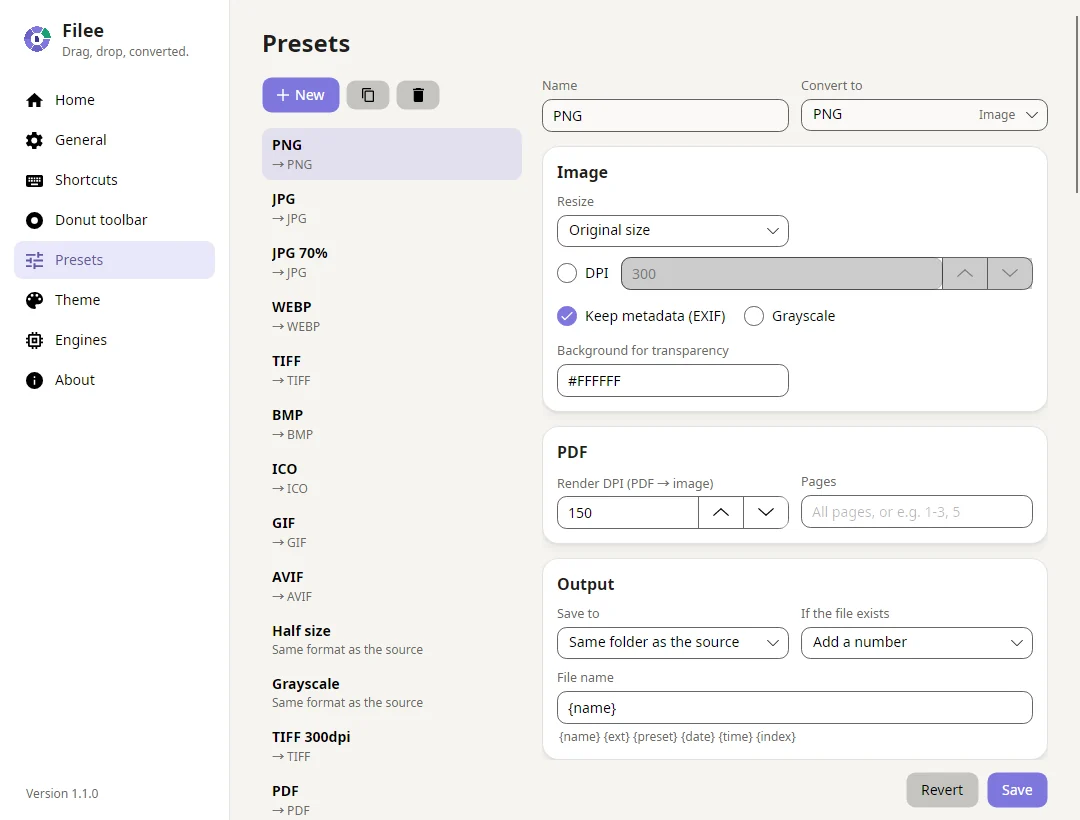This screenshot has width=1080, height=820.
Task: Decrease DPI with the down arrow
Action: [x=1010, y=273]
